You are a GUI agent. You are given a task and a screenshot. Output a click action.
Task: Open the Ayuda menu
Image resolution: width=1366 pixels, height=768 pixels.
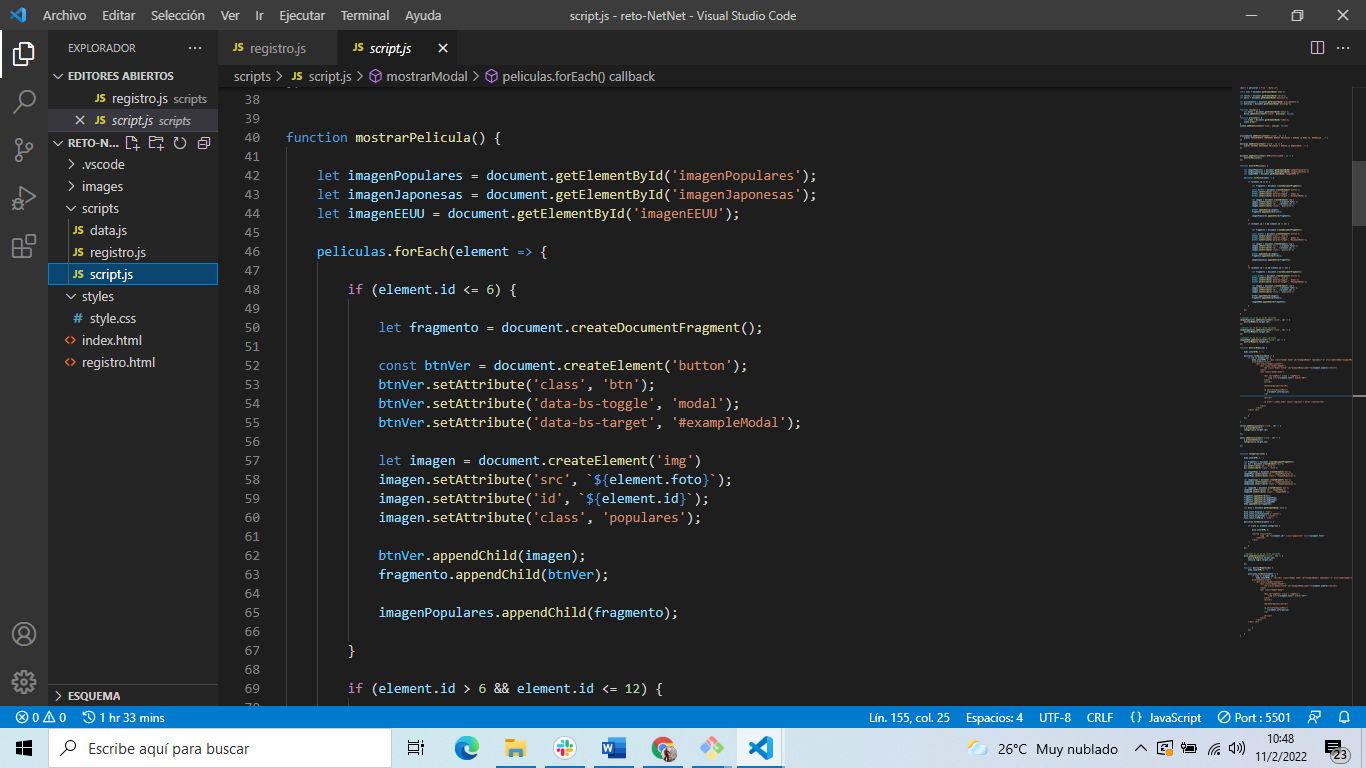coord(423,16)
